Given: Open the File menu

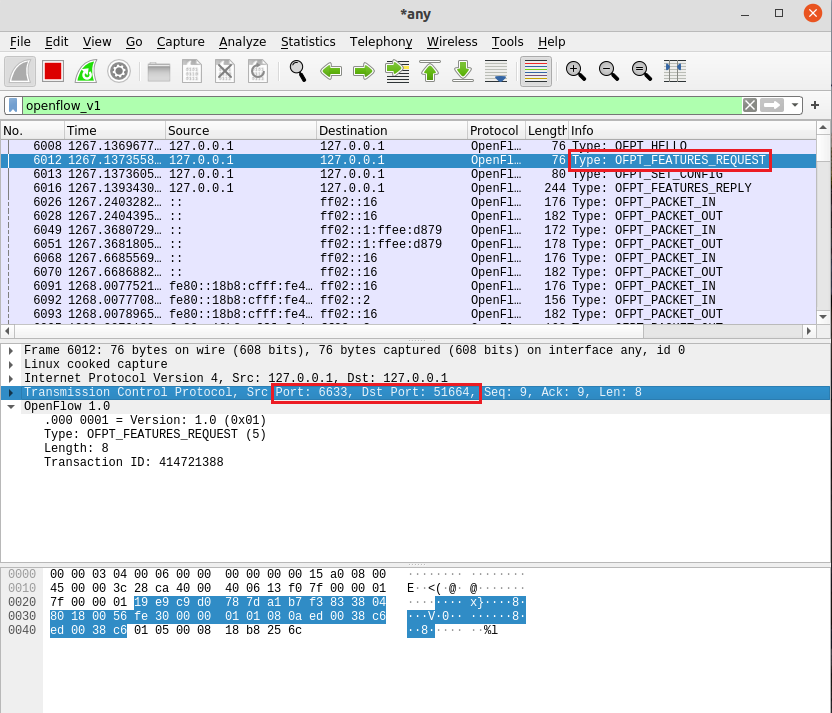Looking at the screenshot, I should point(20,41).
